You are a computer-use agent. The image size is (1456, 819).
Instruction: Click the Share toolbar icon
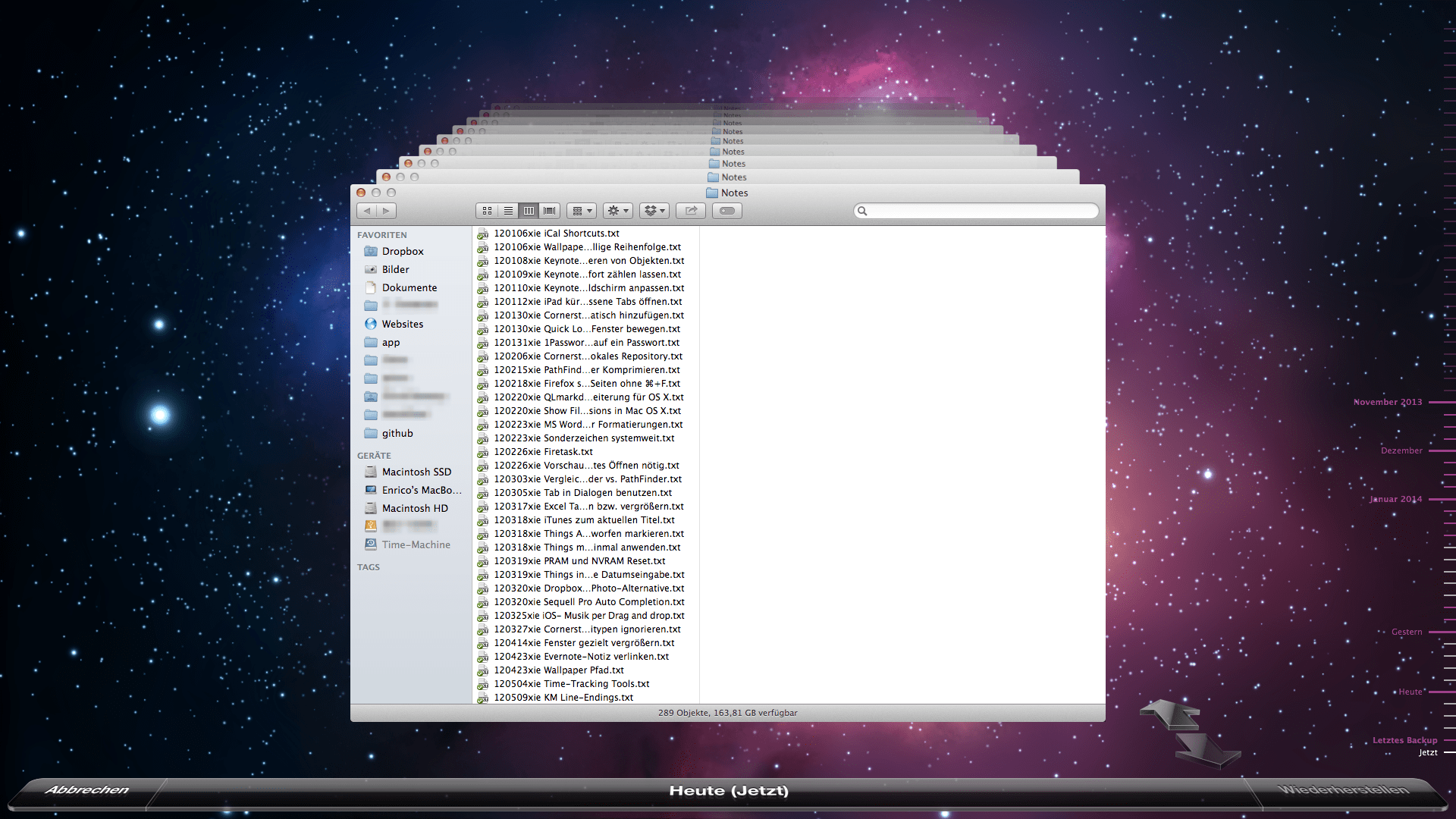click(691, 211)
